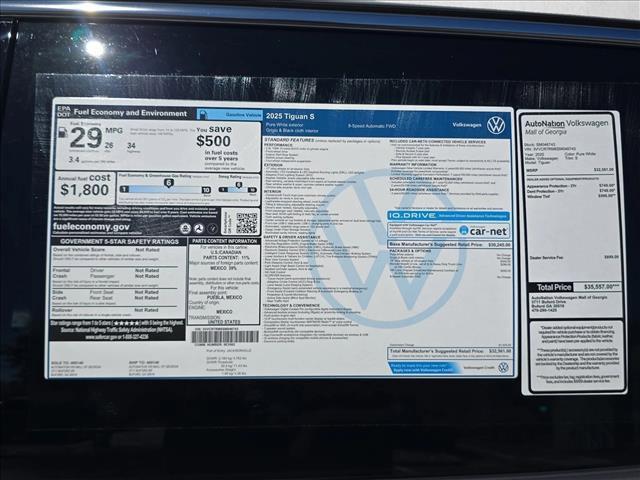
Task: Click the 'STANDARD FEATURES' heading
Action: click(x=288, y=140)
